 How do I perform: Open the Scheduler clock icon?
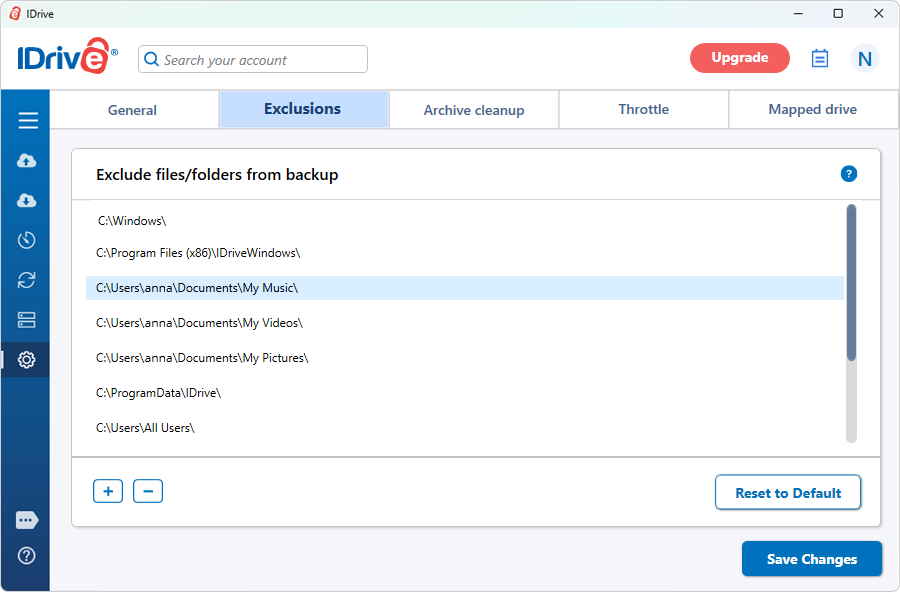pyautogui.click(x=27, y=240)
